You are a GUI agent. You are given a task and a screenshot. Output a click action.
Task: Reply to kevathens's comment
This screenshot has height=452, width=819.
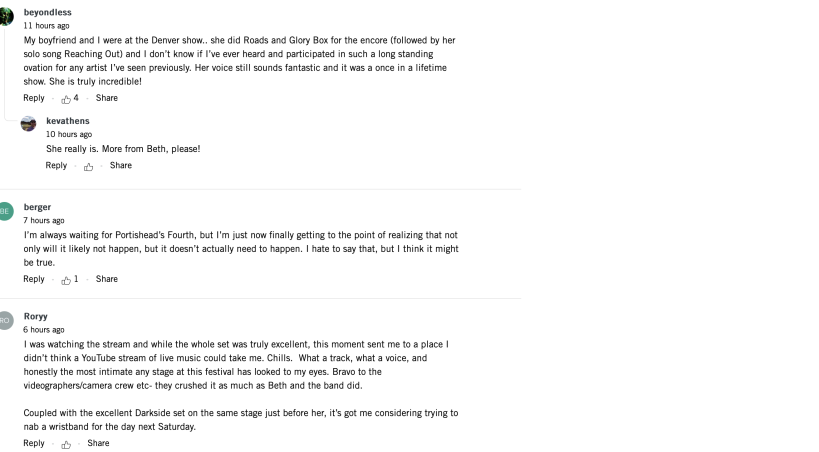tap(56, 166)
